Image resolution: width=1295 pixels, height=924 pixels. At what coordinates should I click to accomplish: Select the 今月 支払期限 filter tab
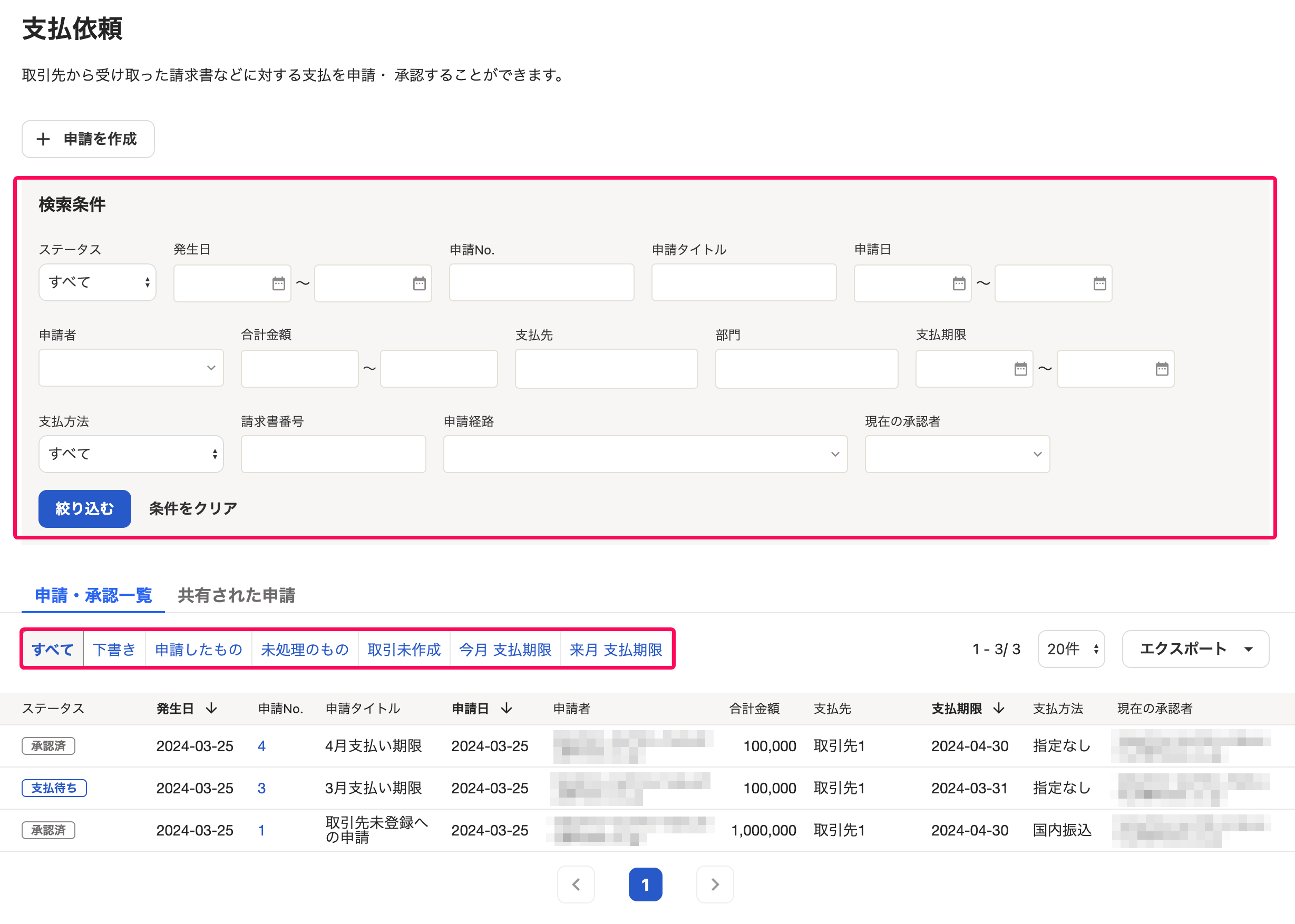pyautogui.click(x=505, y=649)
